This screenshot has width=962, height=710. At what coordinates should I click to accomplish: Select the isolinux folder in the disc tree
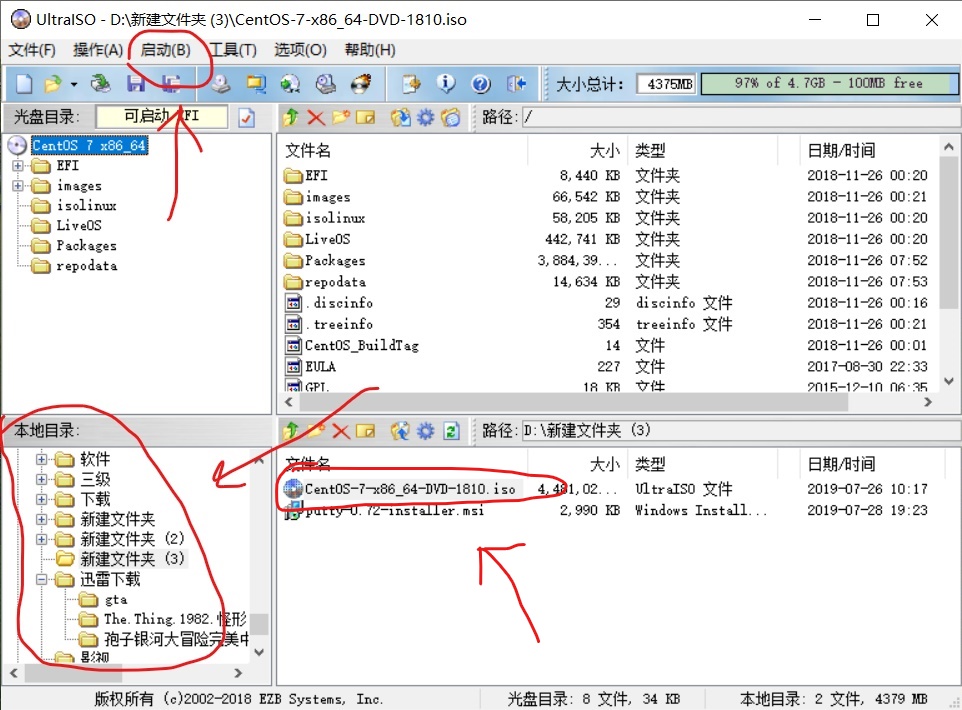(87, 206)
